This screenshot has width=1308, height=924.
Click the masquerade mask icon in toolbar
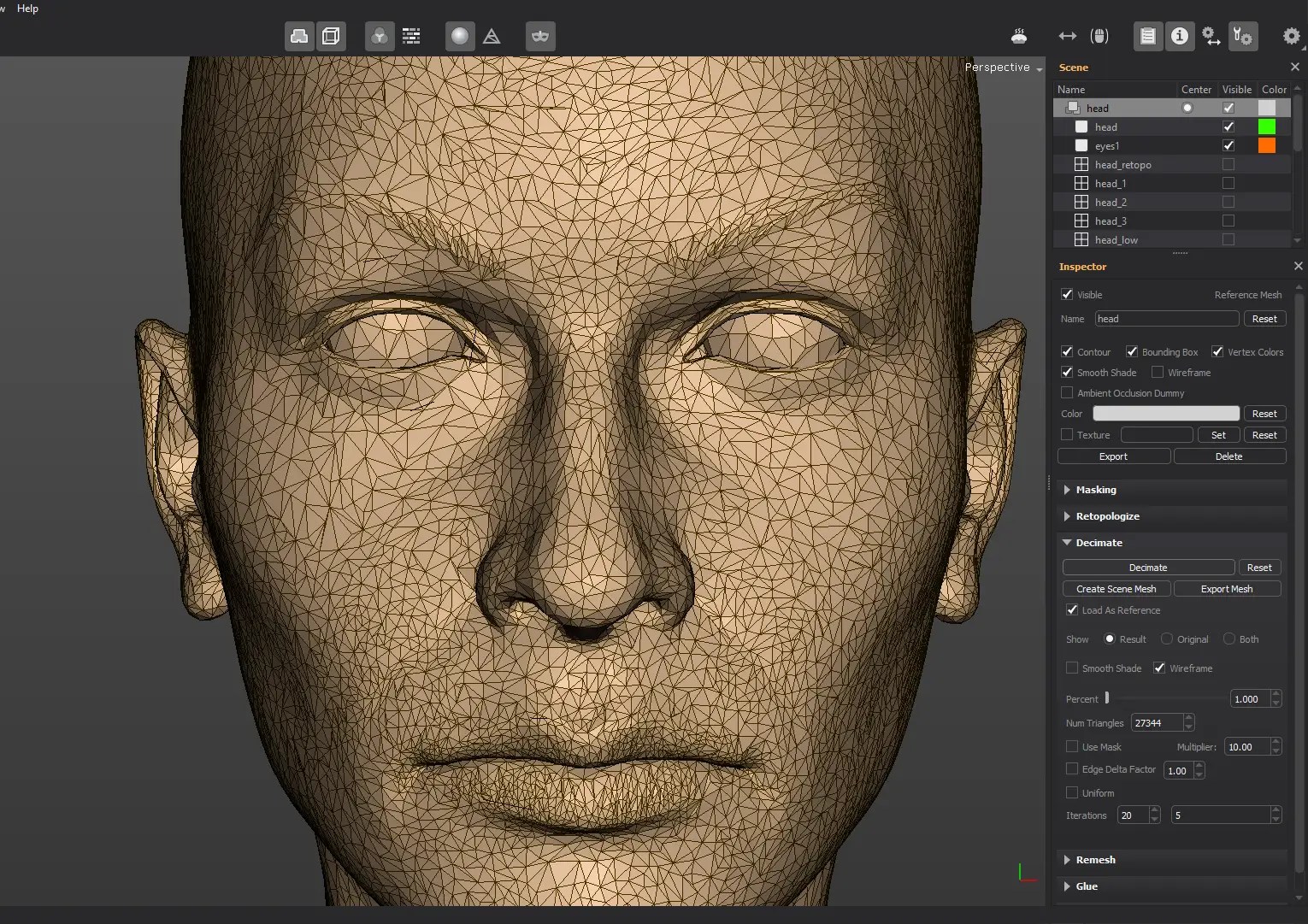click(x=540, y=36)
